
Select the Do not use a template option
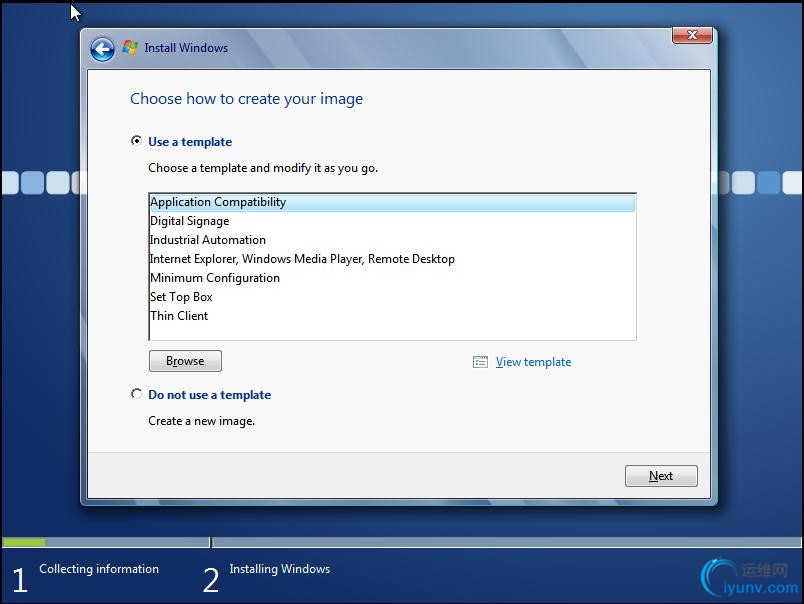pos(136,394)
